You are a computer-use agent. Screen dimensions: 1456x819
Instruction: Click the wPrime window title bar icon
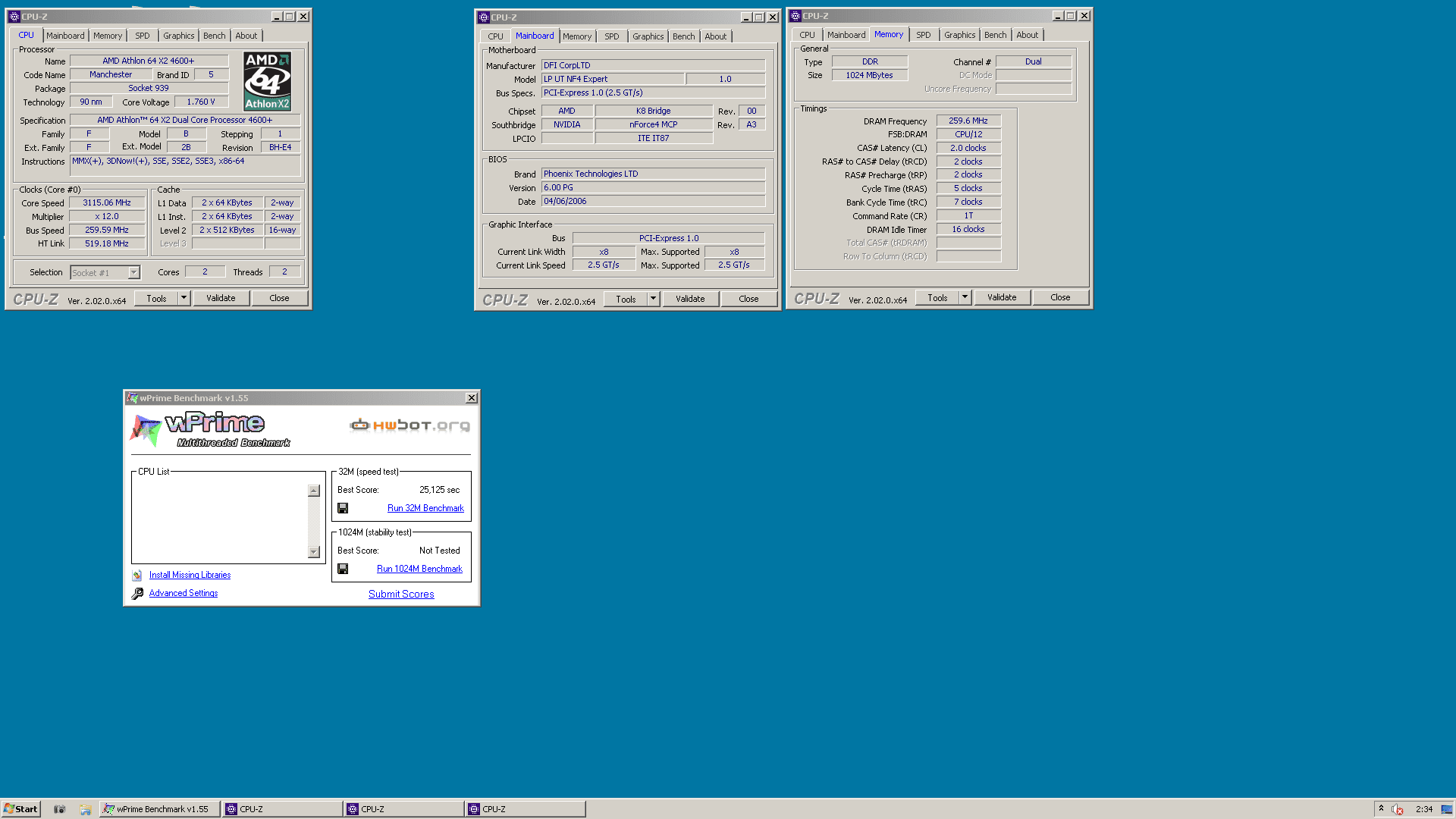pos(133,398)
